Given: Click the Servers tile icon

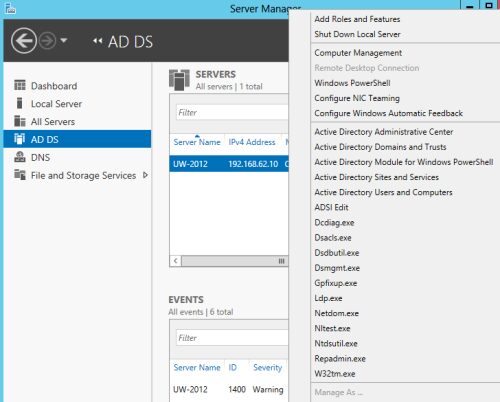Looking at the screenshot, I should [179, 80].
